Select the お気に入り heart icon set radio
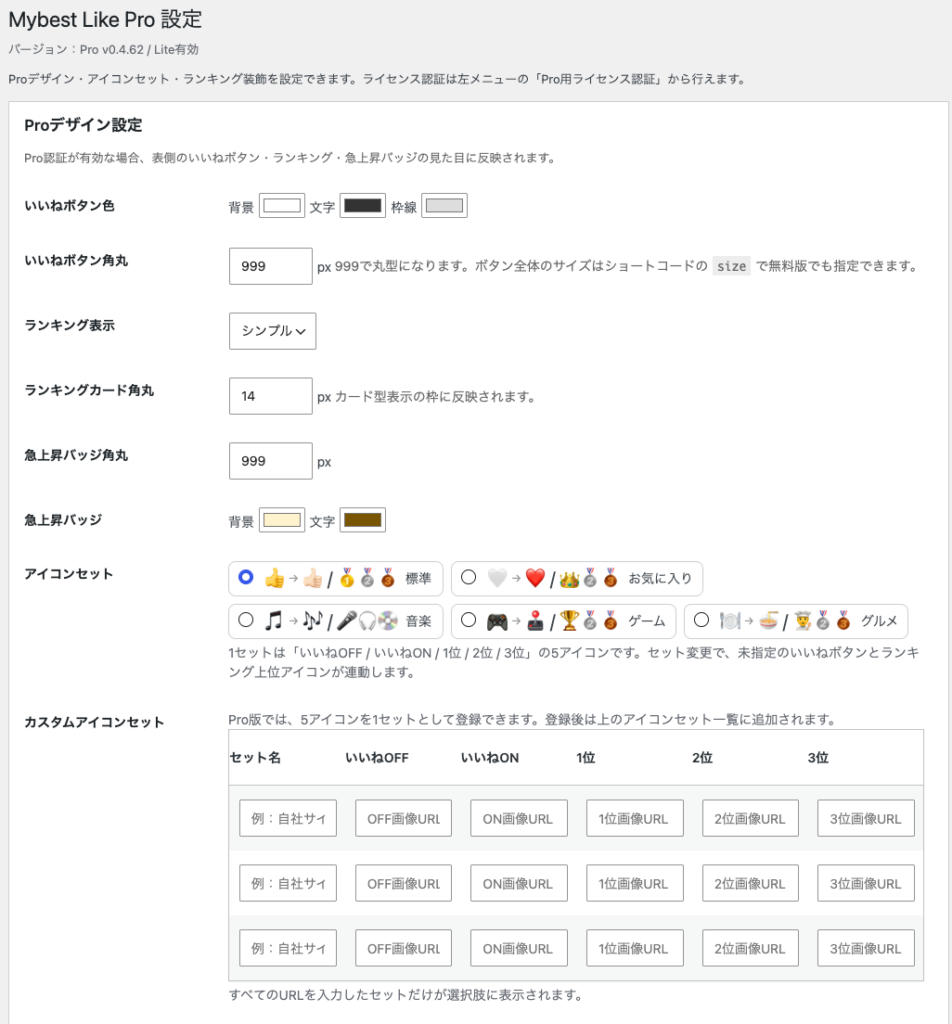Screen dimensions: 952x1024 point(468,577)
